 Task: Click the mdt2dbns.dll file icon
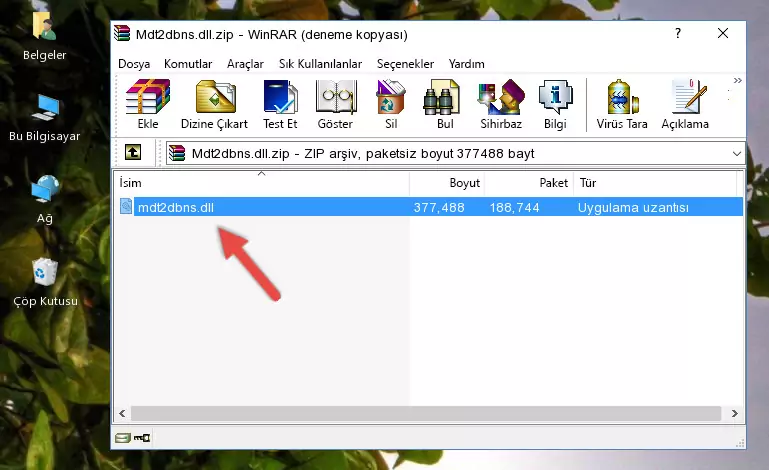tap(126, 207)
